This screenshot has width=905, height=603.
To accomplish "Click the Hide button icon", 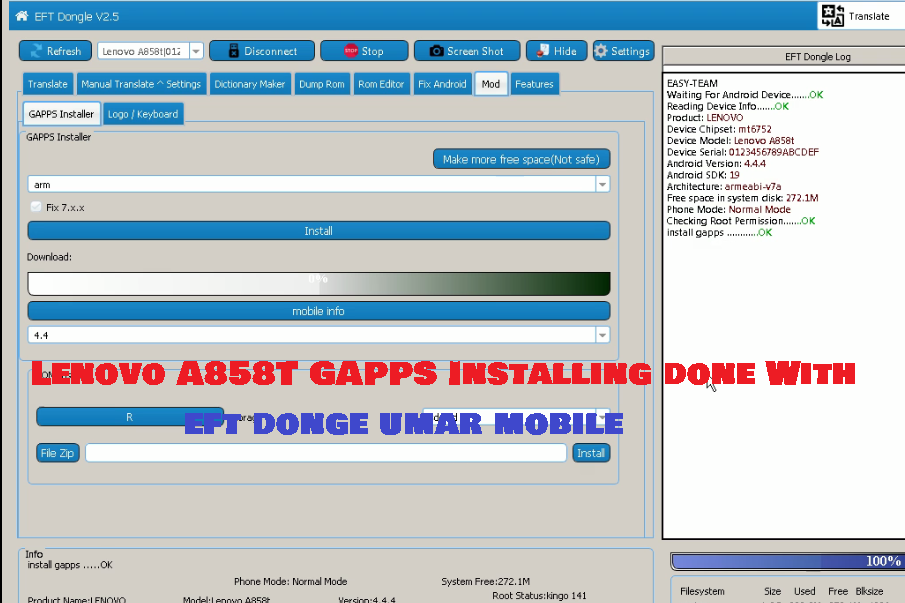I will [543, 51].
